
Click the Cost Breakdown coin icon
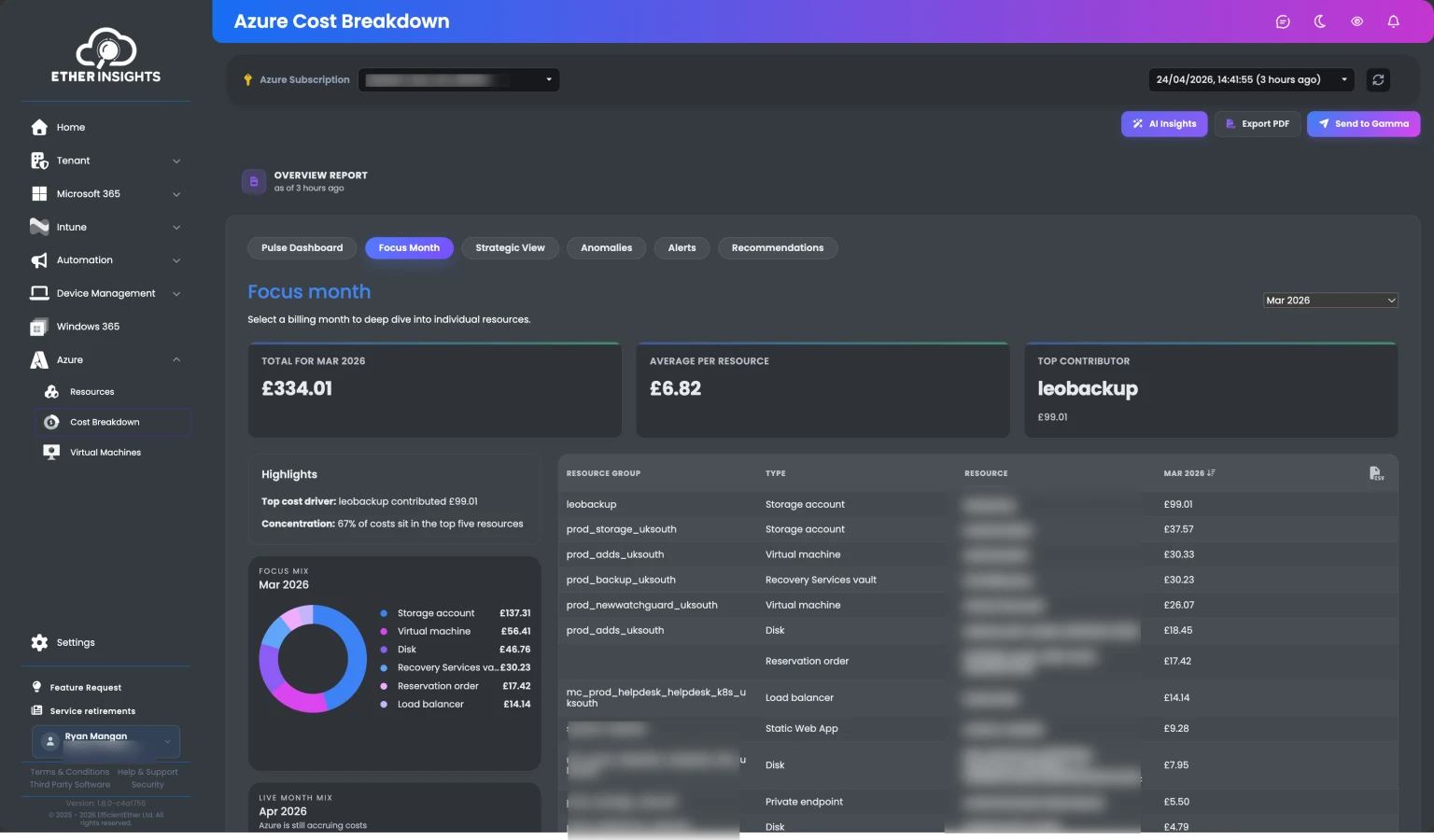(52, 422)
